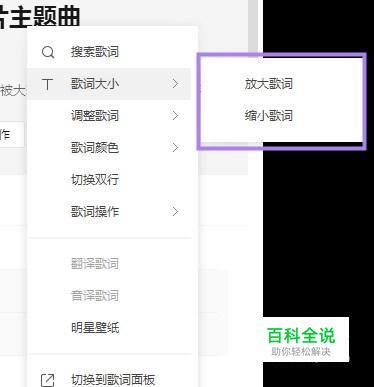The width and height of the screenshot is (374, 387).
Task: Click the pop-out icon beside 切换到歌词面板
Action: (x=47, y=380)
